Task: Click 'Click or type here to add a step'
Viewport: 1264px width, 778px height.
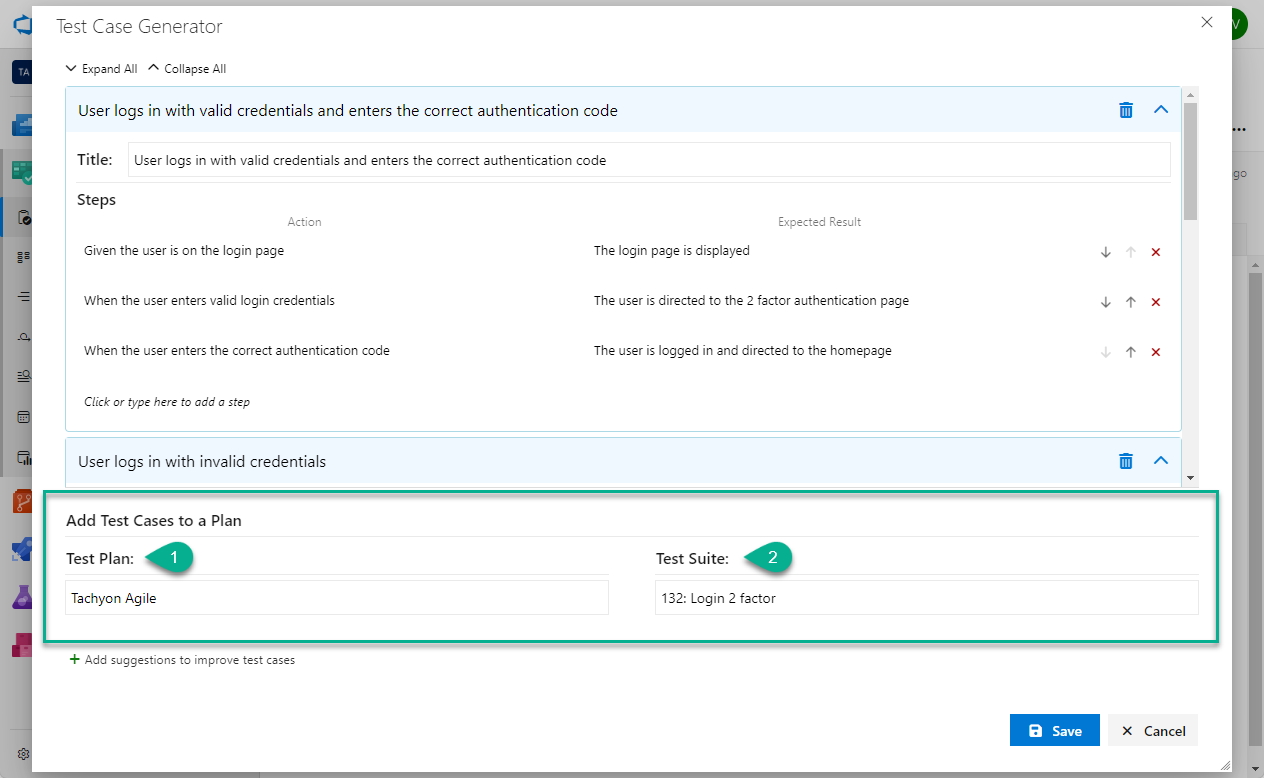Action: [x=167, y=402]
